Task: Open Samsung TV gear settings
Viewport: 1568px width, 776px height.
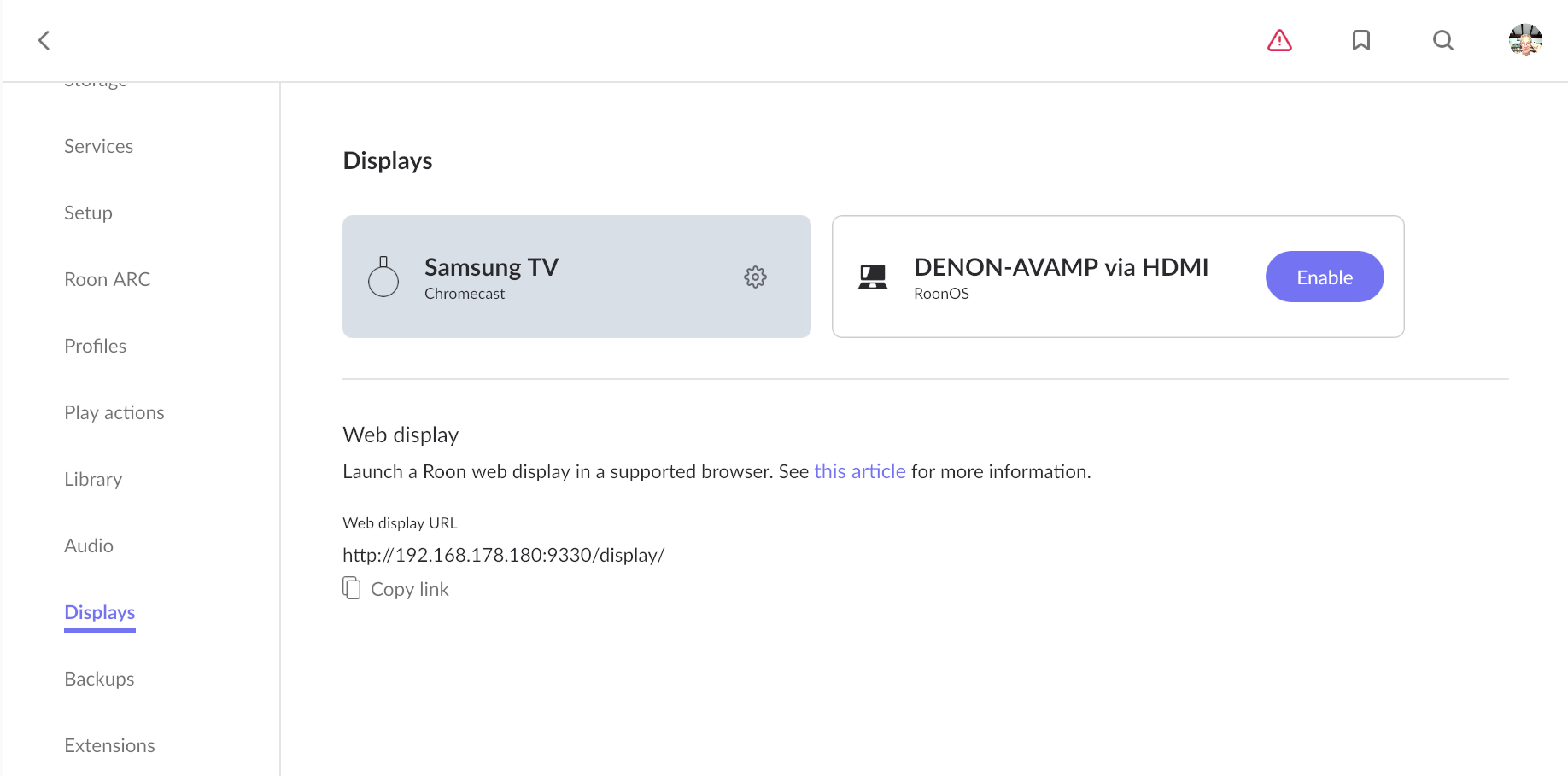Action: pyautogui.click(x=755, y=277)
